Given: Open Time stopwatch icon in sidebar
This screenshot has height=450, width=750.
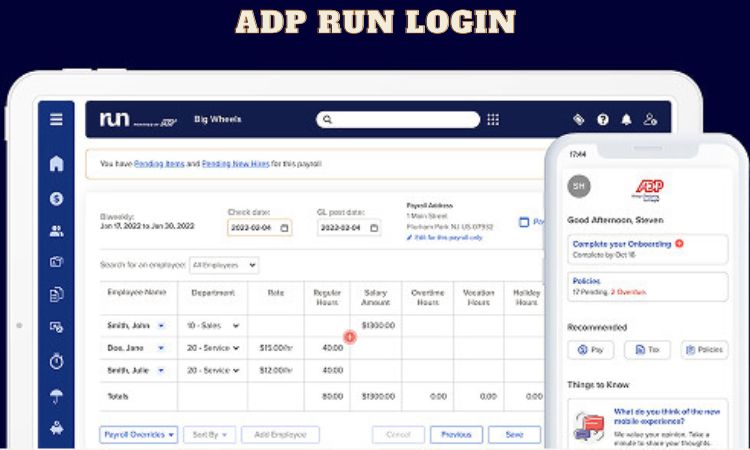Looking at the screenshot, I should point(56,361).
